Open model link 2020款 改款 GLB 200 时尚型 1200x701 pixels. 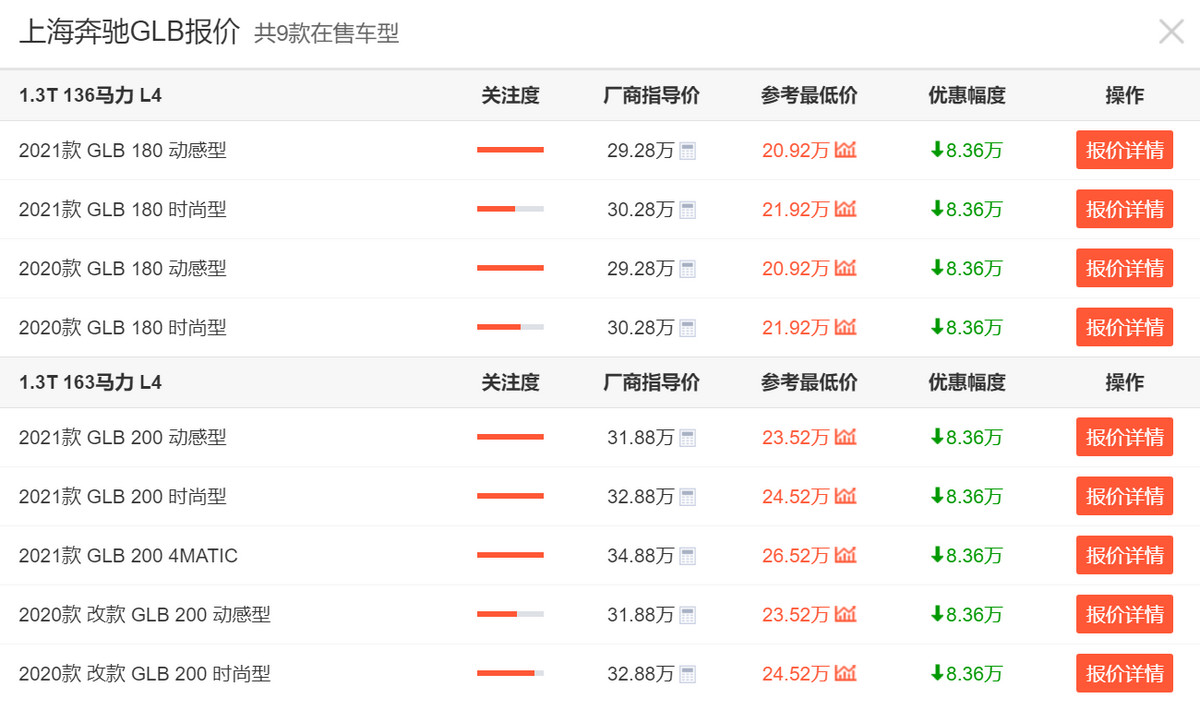point(145,674)
